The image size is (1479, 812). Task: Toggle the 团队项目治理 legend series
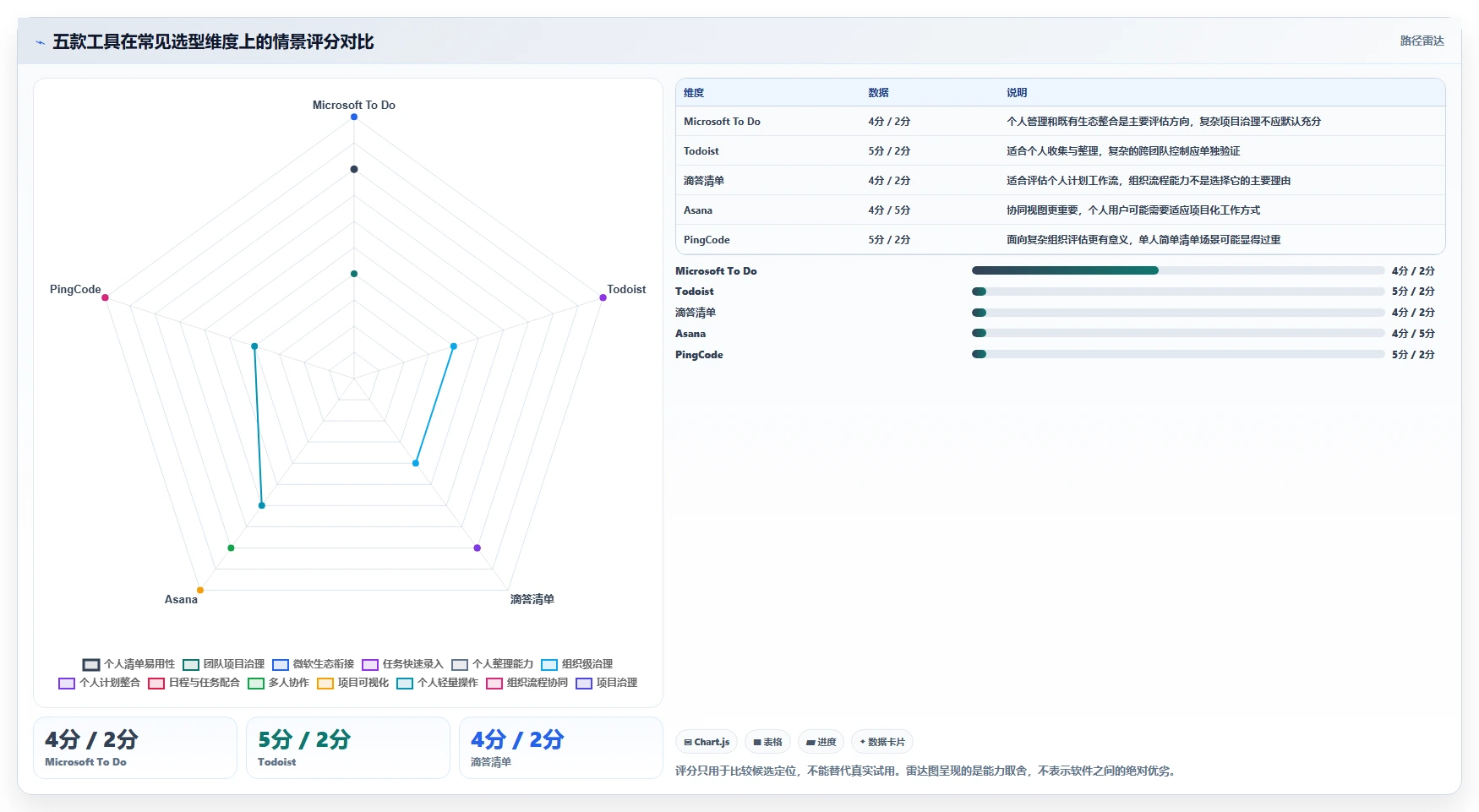[223, 664]
